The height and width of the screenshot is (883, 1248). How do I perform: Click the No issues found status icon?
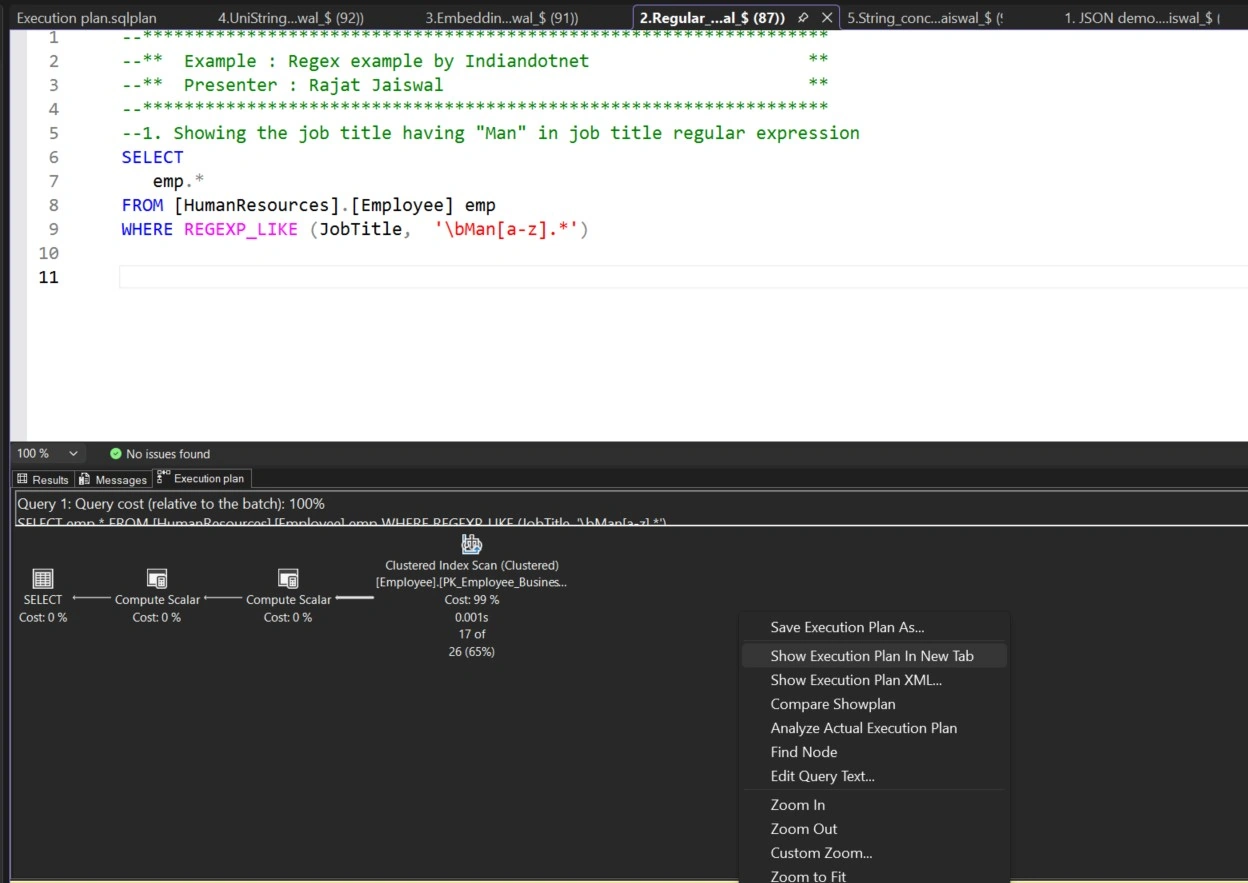(116, 454)
